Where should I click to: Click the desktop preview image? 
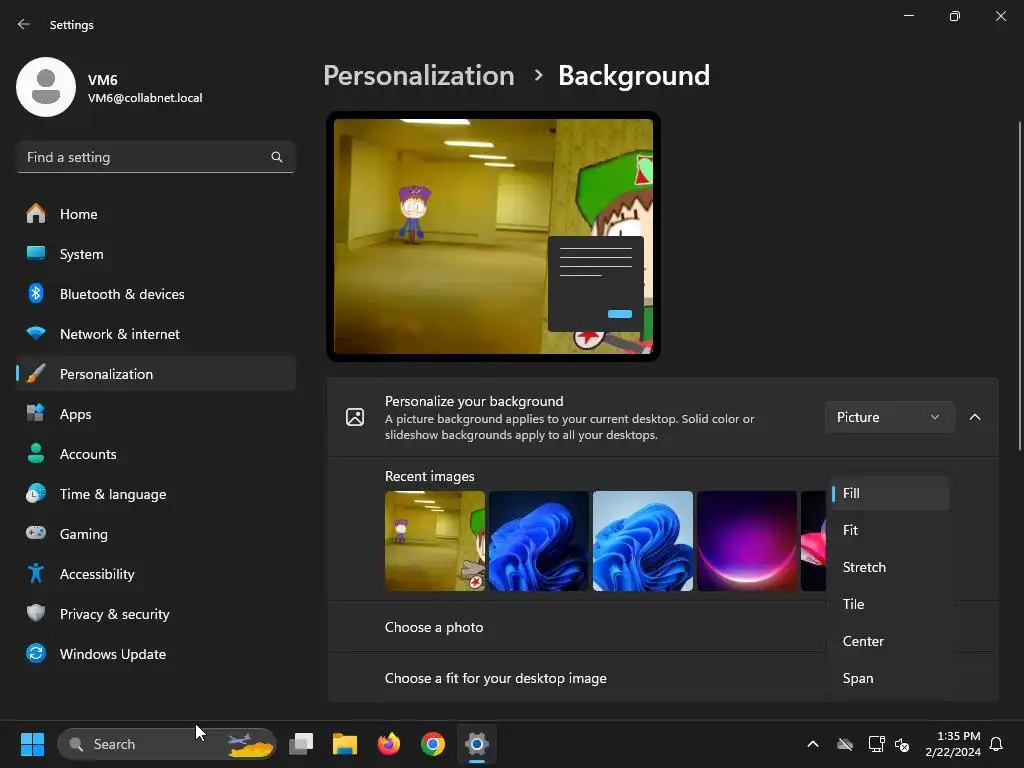coord(493,236)
